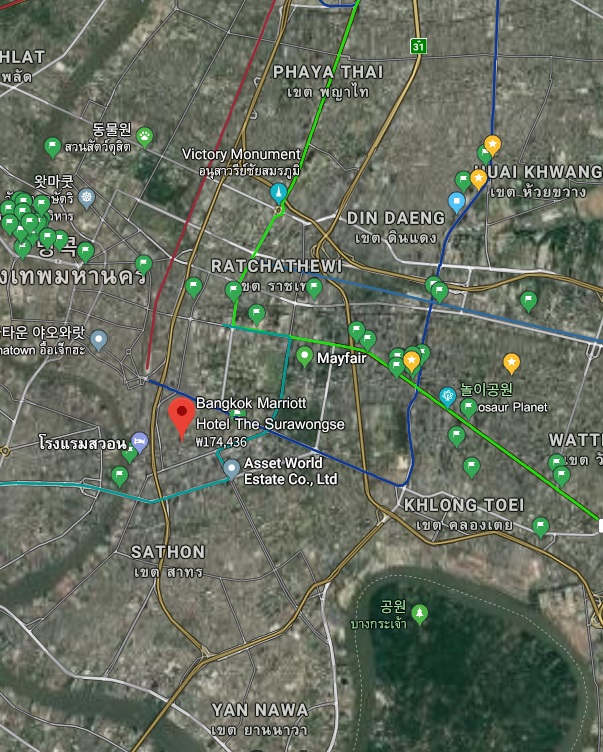This screenshot has width=603, height=752.
Task: Click the Bangkok Marriott Hotel The Surawongse label
Action: click(270, 413)
